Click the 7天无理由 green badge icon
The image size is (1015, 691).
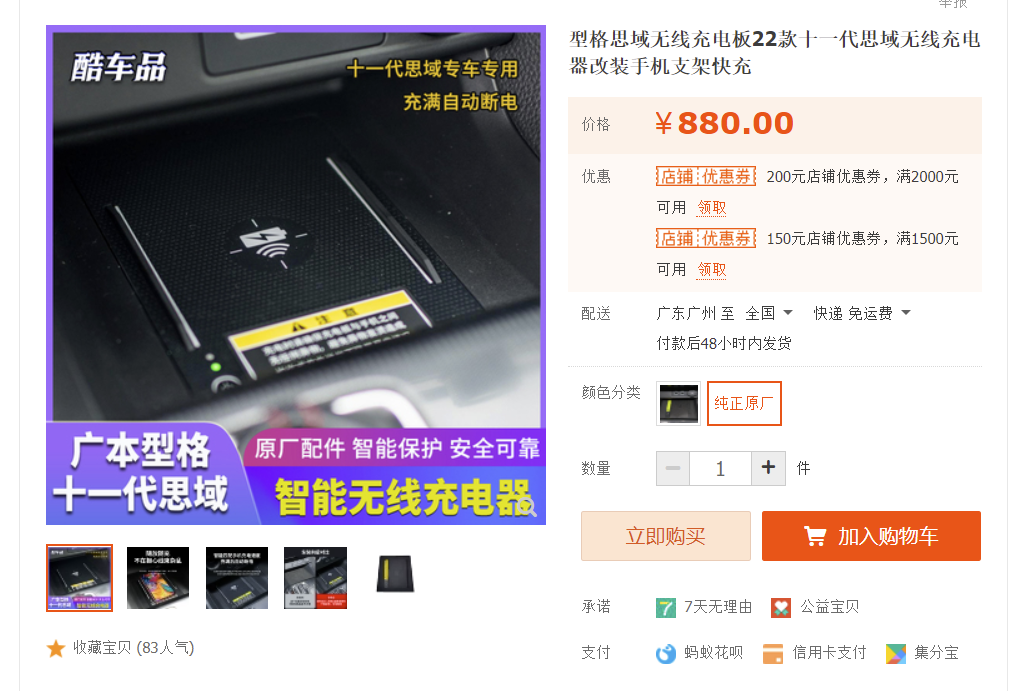click(665, 607)
